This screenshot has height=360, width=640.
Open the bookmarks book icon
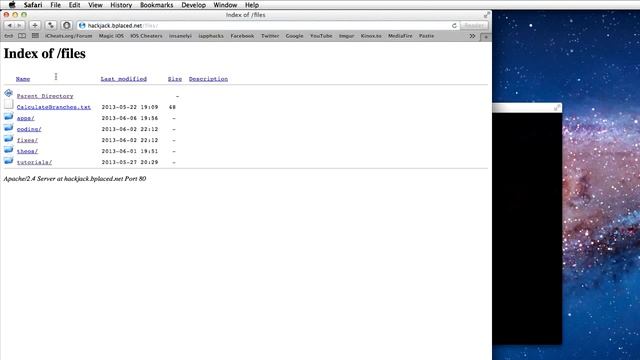[x=22, y=36]
